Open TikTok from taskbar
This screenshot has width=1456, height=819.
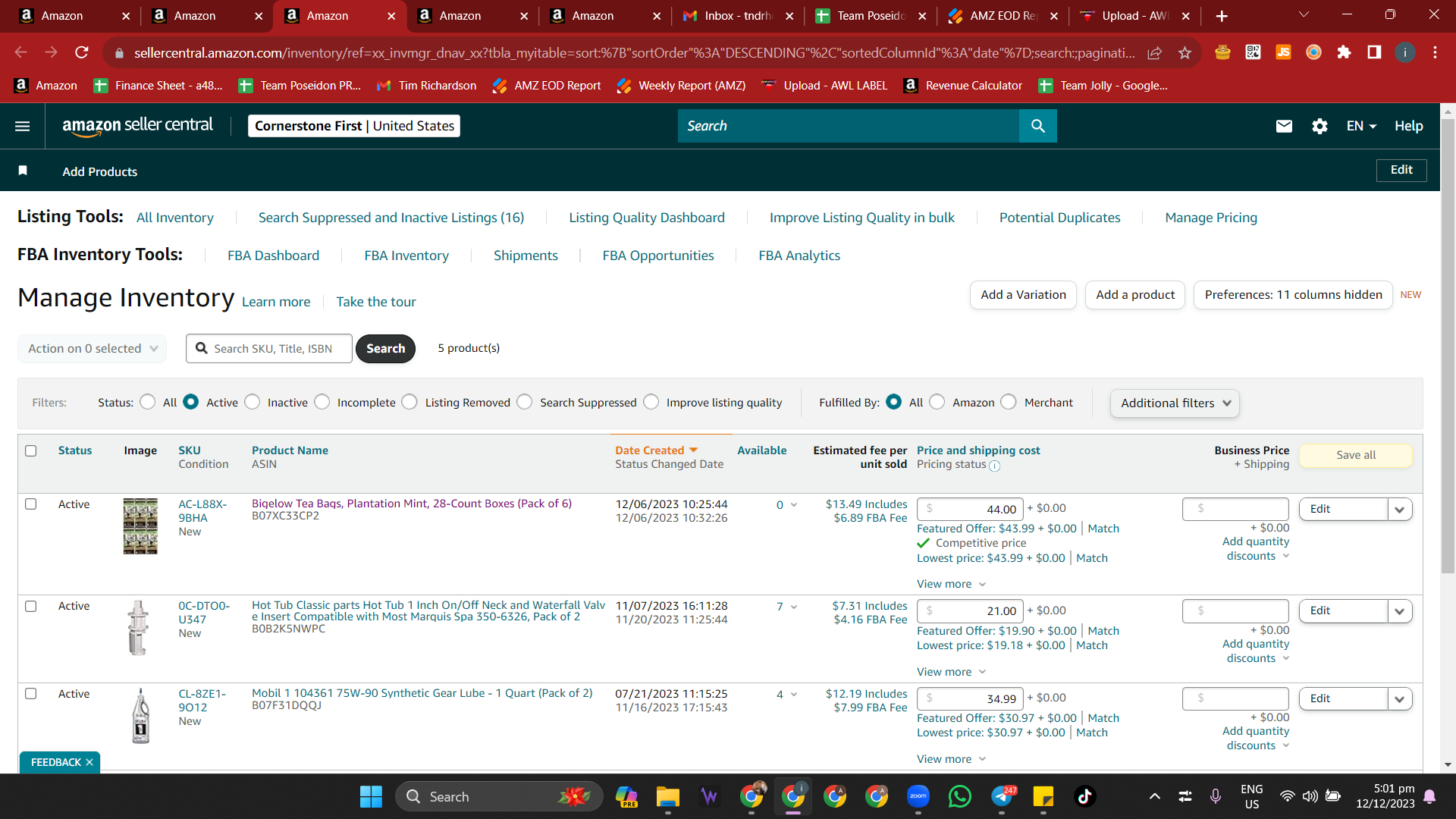coord(1085,796)
